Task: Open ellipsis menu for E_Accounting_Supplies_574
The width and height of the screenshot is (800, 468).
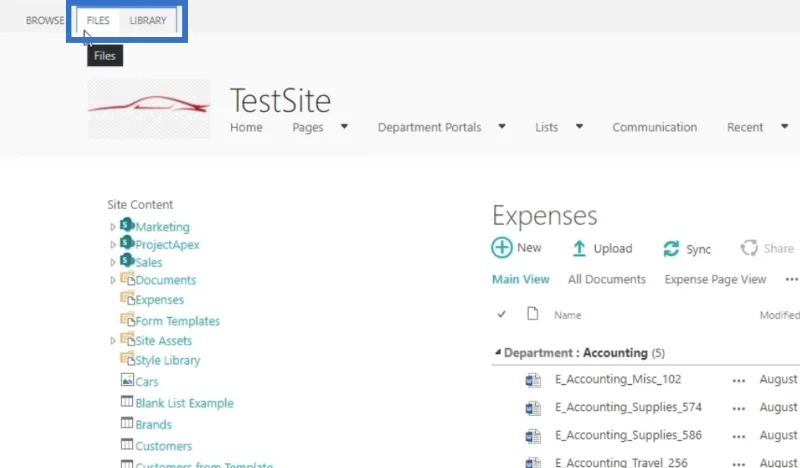Action: 738,408
